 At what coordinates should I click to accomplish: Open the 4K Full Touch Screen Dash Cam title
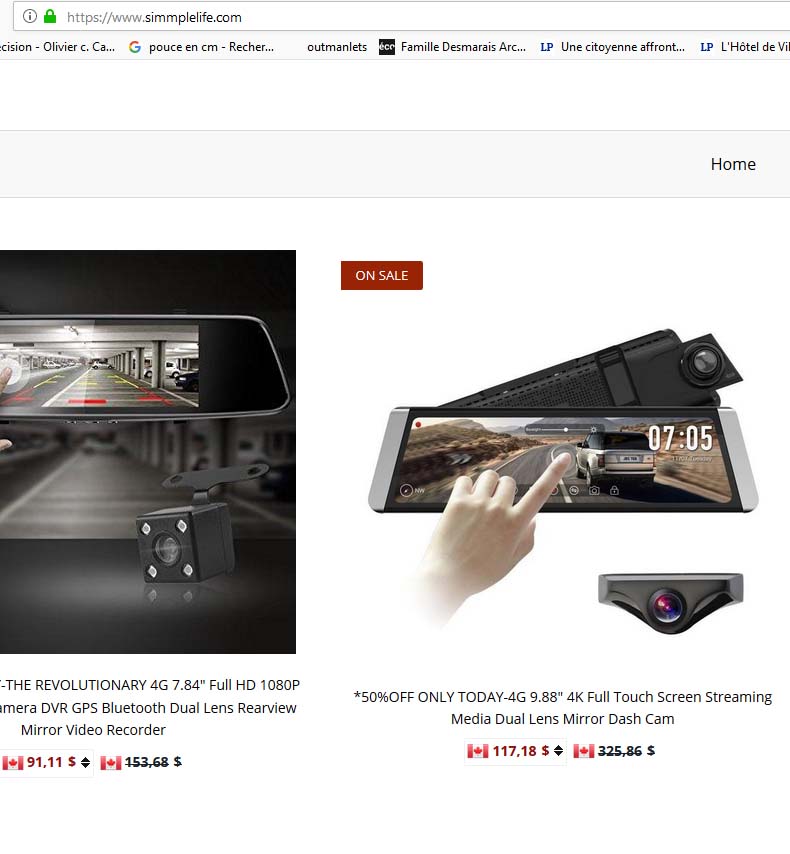(562, 708)
